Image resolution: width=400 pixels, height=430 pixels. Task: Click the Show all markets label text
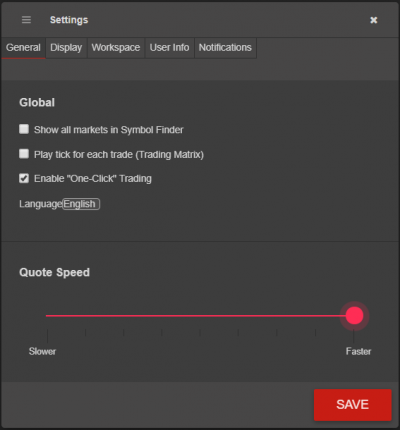[109, 130]
